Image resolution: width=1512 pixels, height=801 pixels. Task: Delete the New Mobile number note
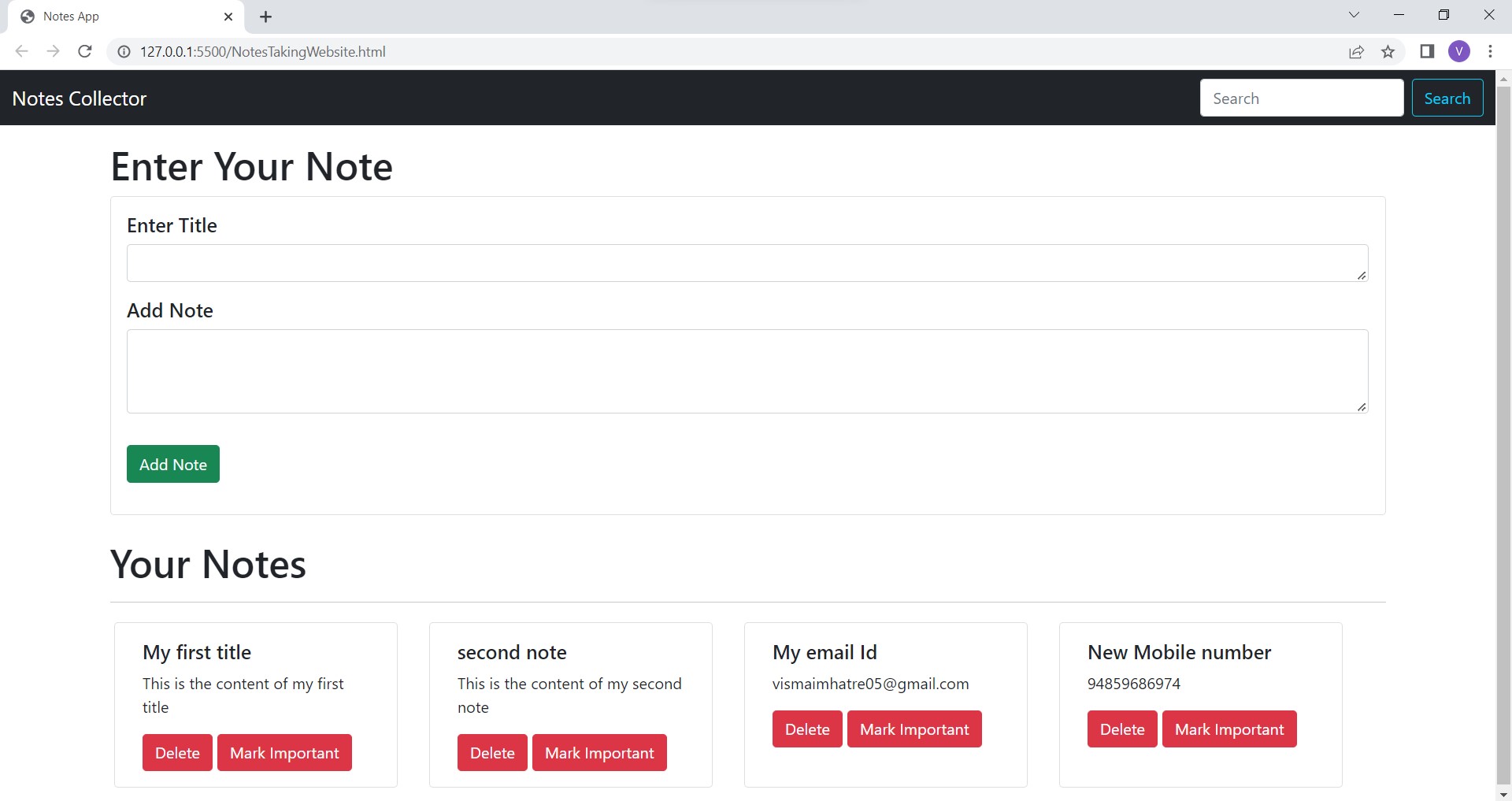pos(1121,729)
